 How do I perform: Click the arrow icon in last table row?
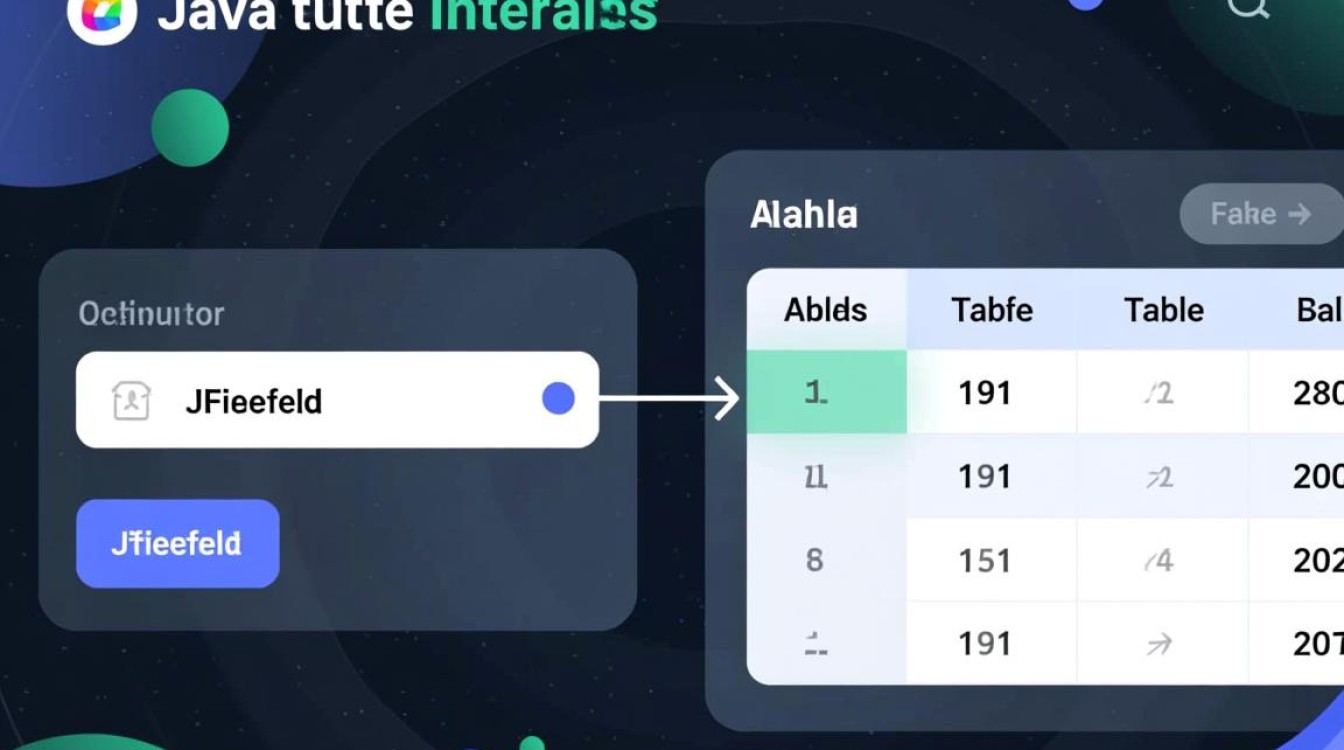pos(1159,645)
